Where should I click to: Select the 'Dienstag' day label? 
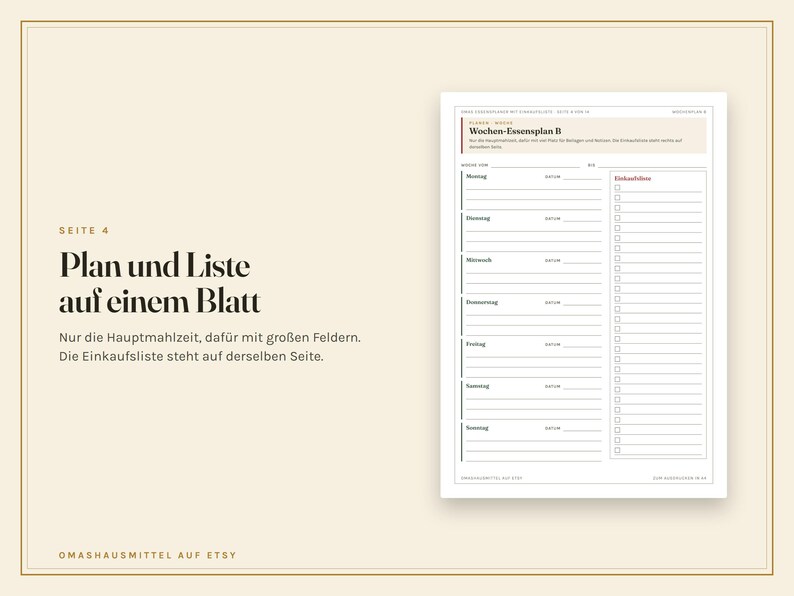pos(478,218)
